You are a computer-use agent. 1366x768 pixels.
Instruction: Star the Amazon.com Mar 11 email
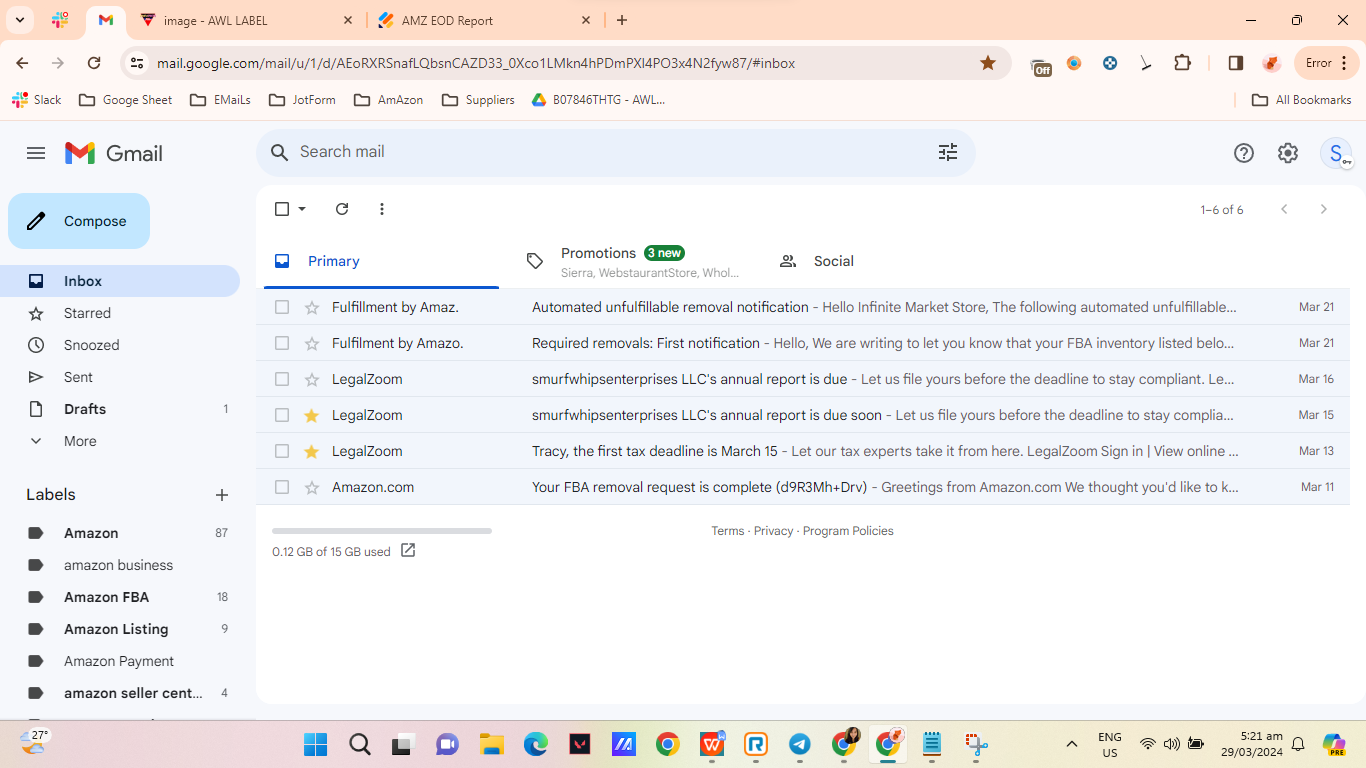312,487
